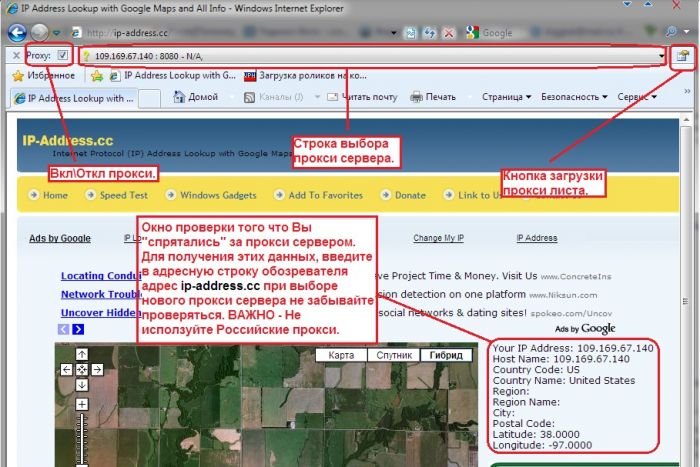700x467 pixels.
Task: Click the Google search box
Action: (558, 33)
